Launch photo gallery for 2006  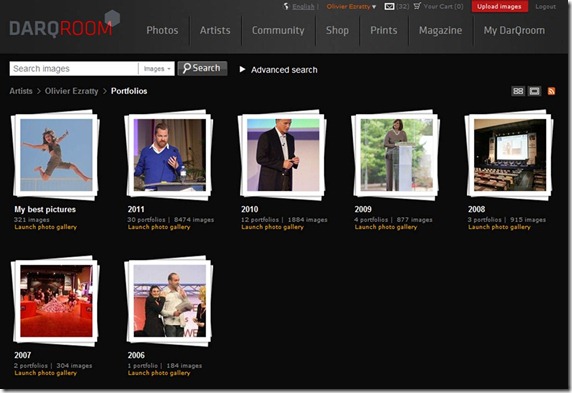(159, 373)
